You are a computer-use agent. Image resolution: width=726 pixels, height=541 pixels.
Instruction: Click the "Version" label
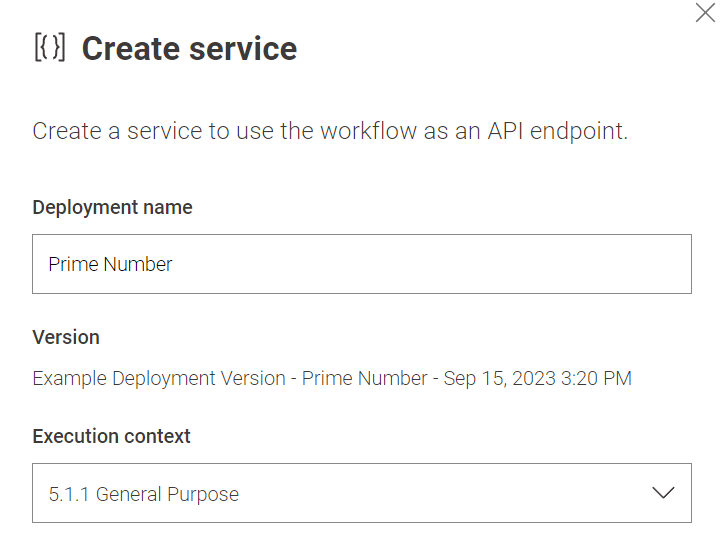click(66, 337)
